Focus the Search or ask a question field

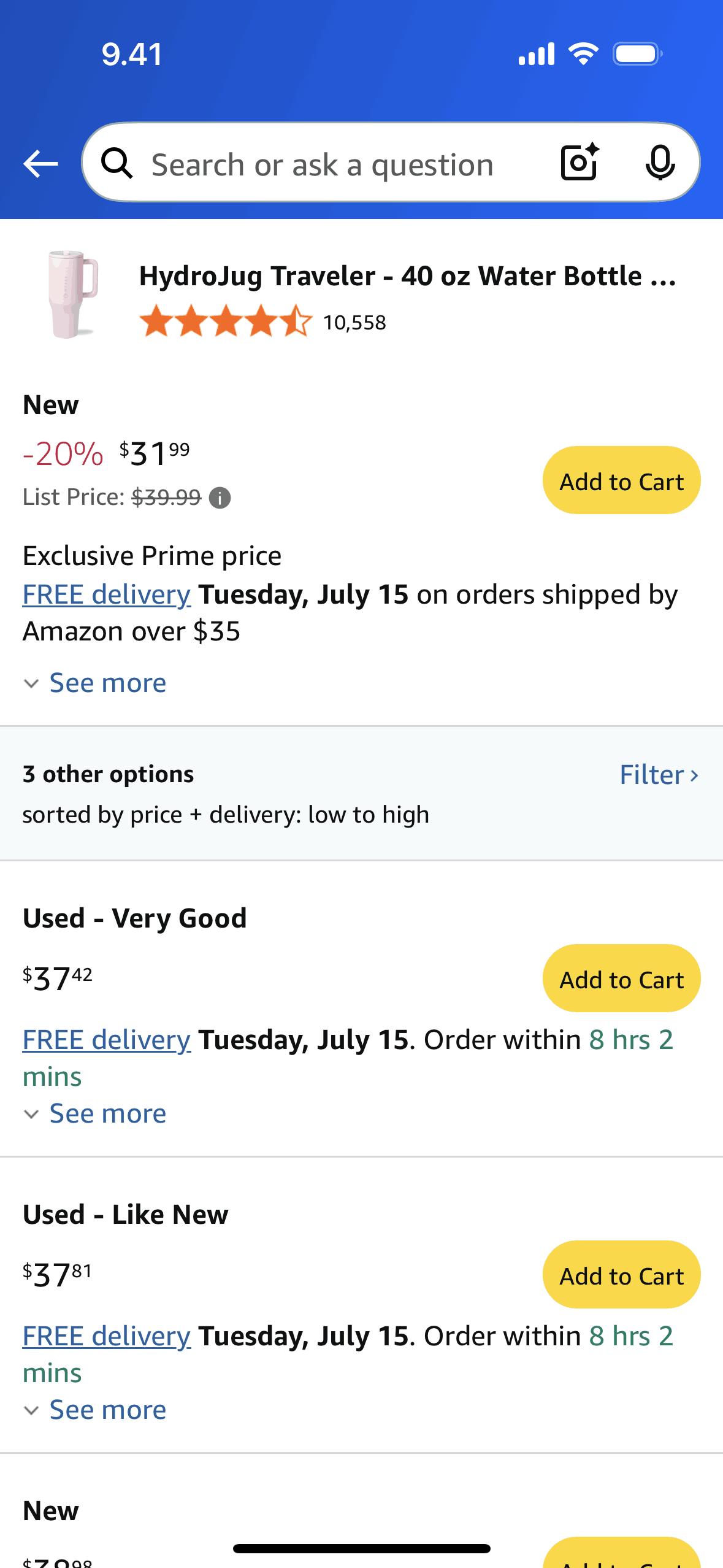343,164
